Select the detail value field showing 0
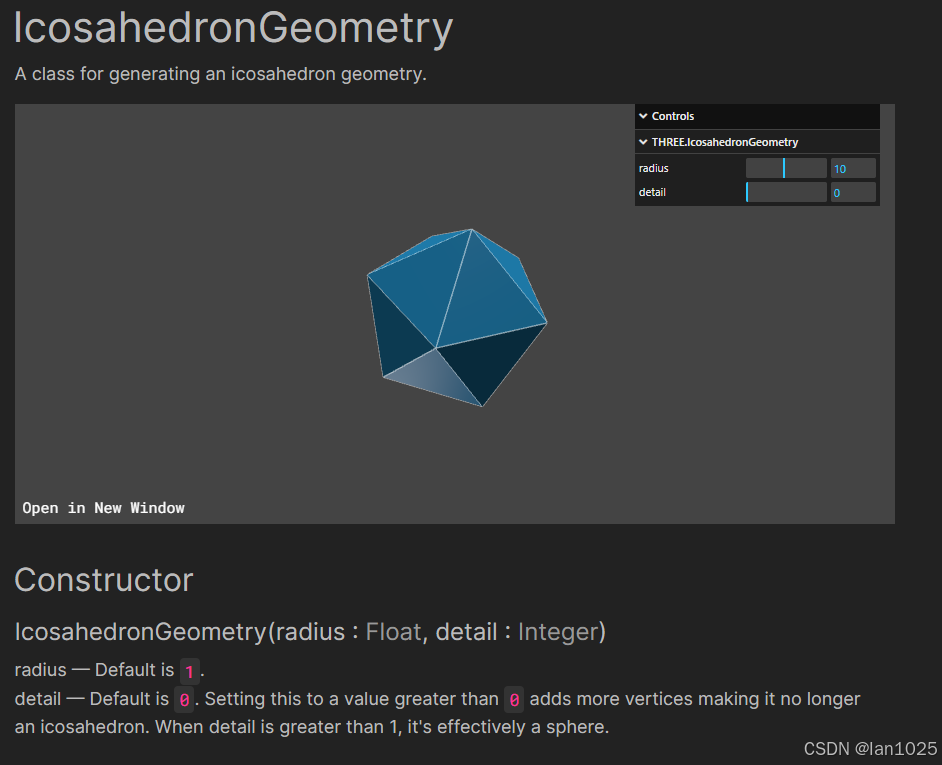 853,191
